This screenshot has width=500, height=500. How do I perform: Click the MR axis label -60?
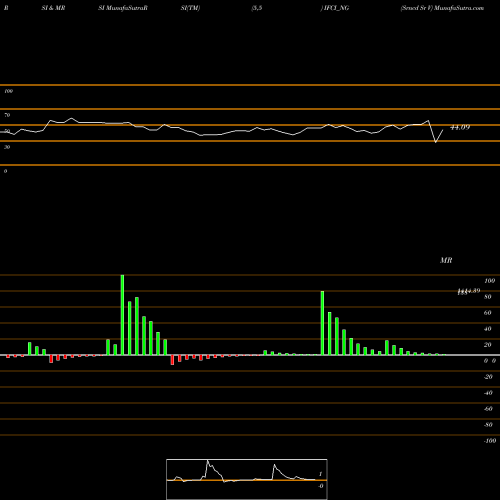tap(488, 409)
